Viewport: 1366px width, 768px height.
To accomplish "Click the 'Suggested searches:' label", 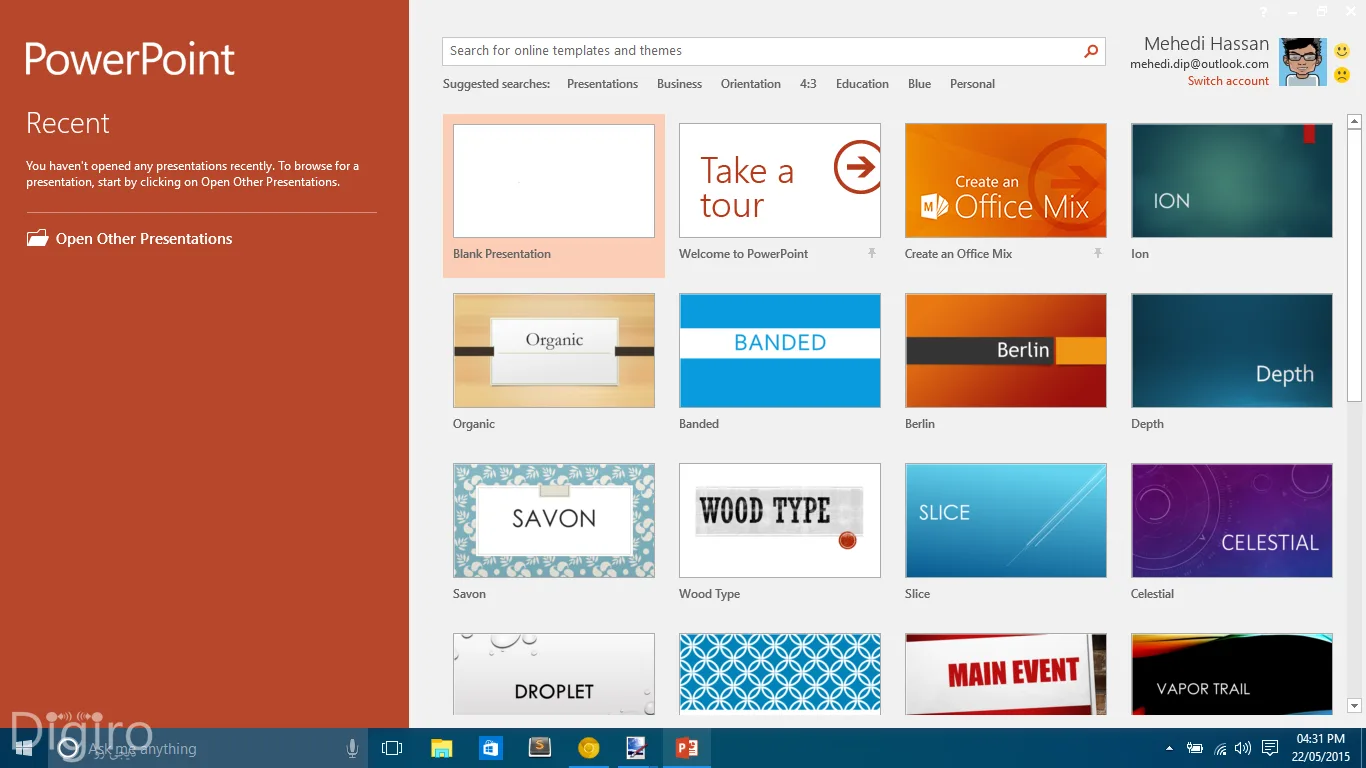I will click(x=496, y=84).
